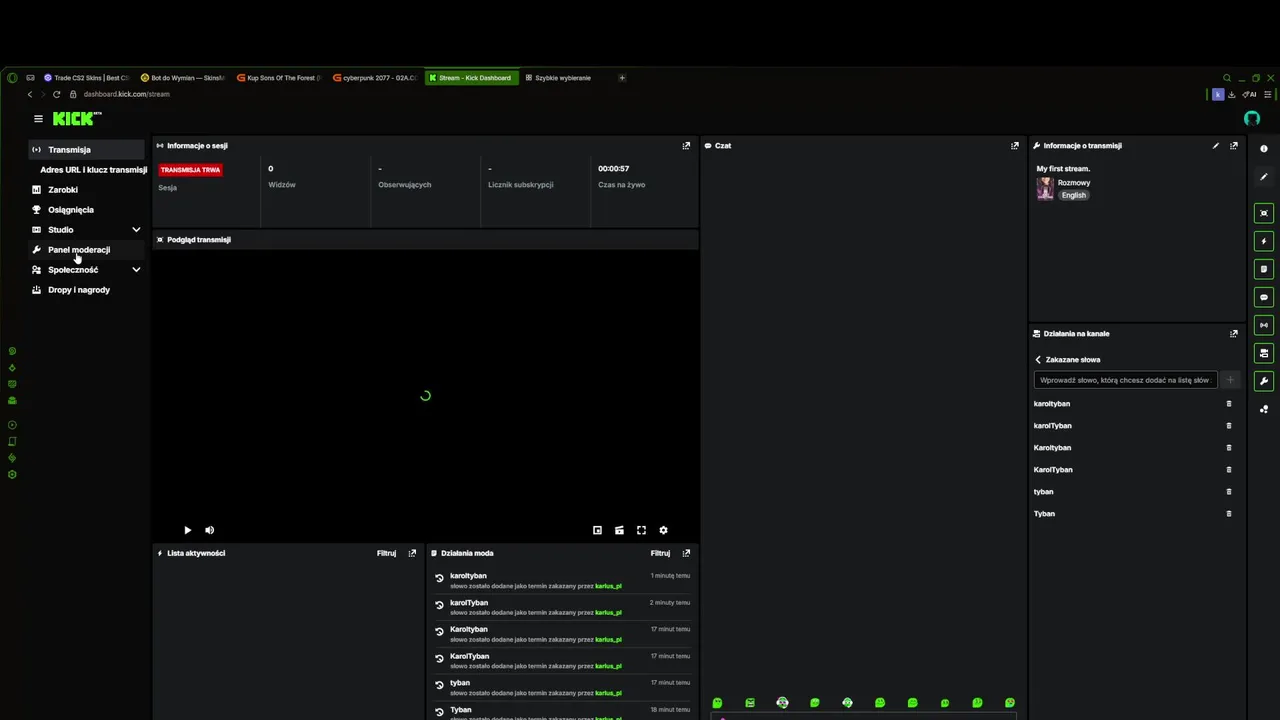Screen dimensions: 1280x720
Task: Expand the Społeczność section chevron
Action: pos(136,270)
